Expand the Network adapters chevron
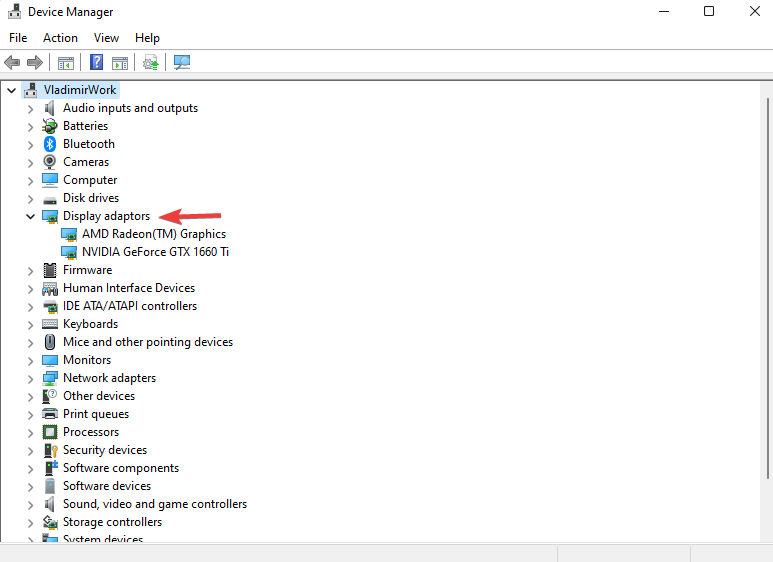 (x=31, y=379)
